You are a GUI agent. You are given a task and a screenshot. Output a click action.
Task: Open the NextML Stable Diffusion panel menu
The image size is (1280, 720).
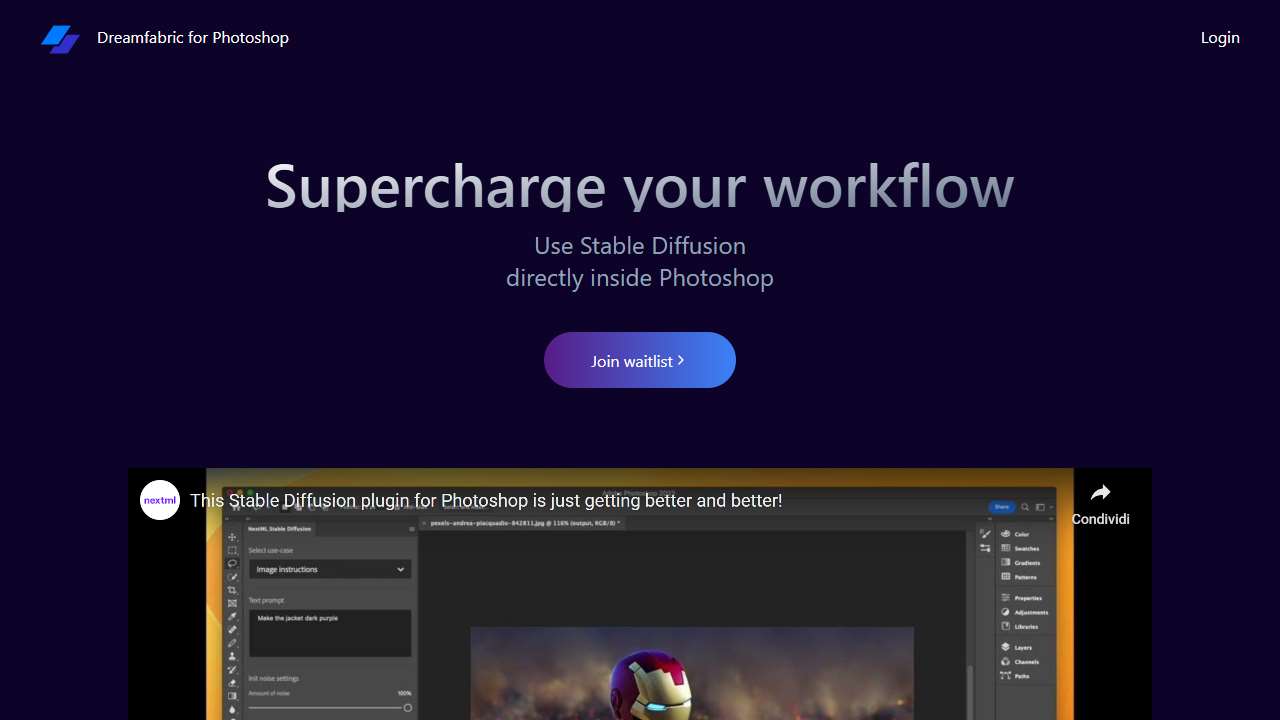[x=411, y=528]
